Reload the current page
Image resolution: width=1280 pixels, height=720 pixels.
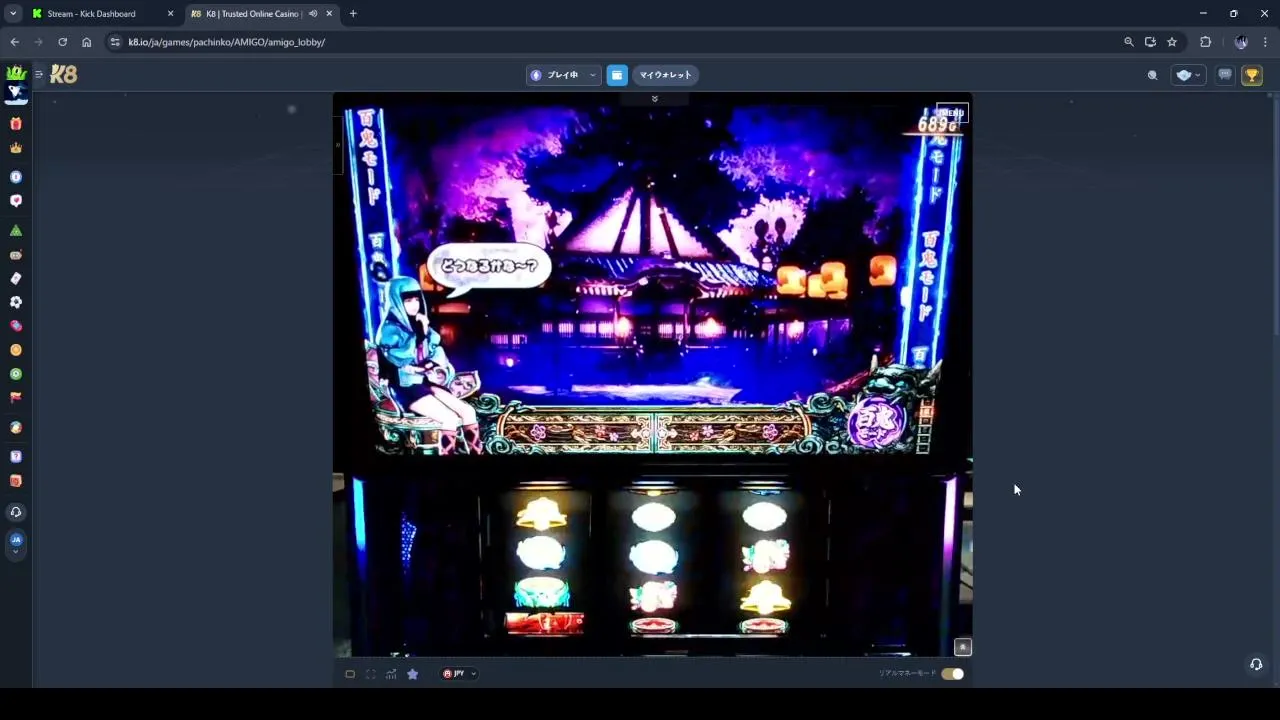[x=62, y=42]
